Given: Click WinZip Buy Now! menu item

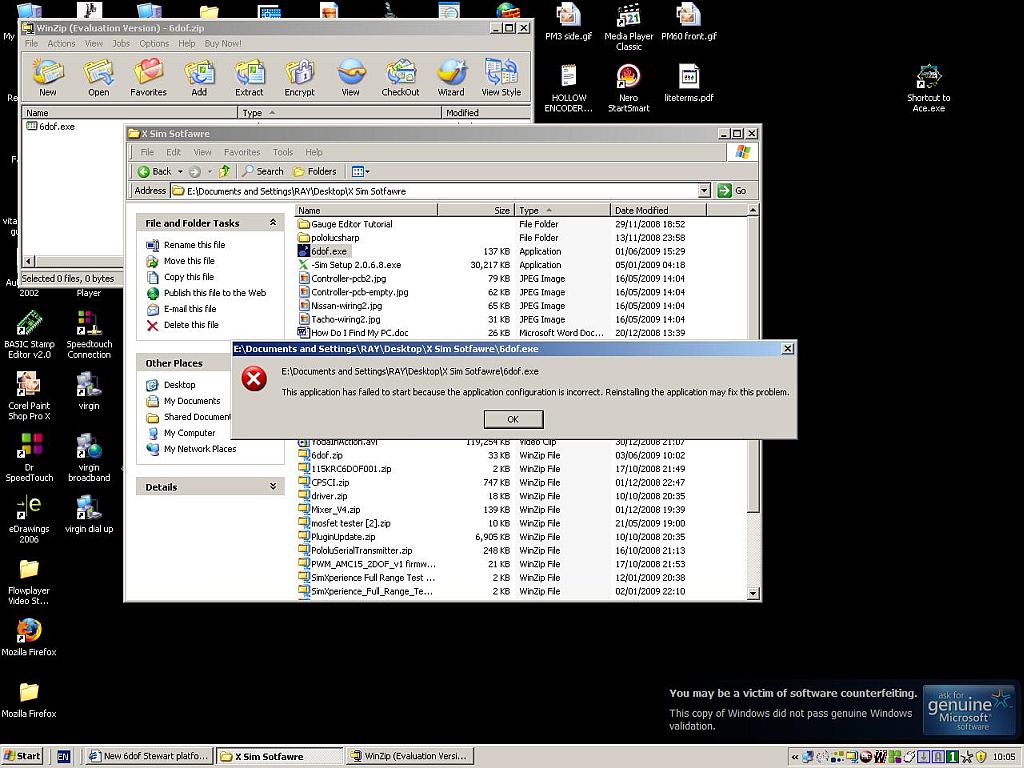Looking at the screenshot, I should 223,43.
